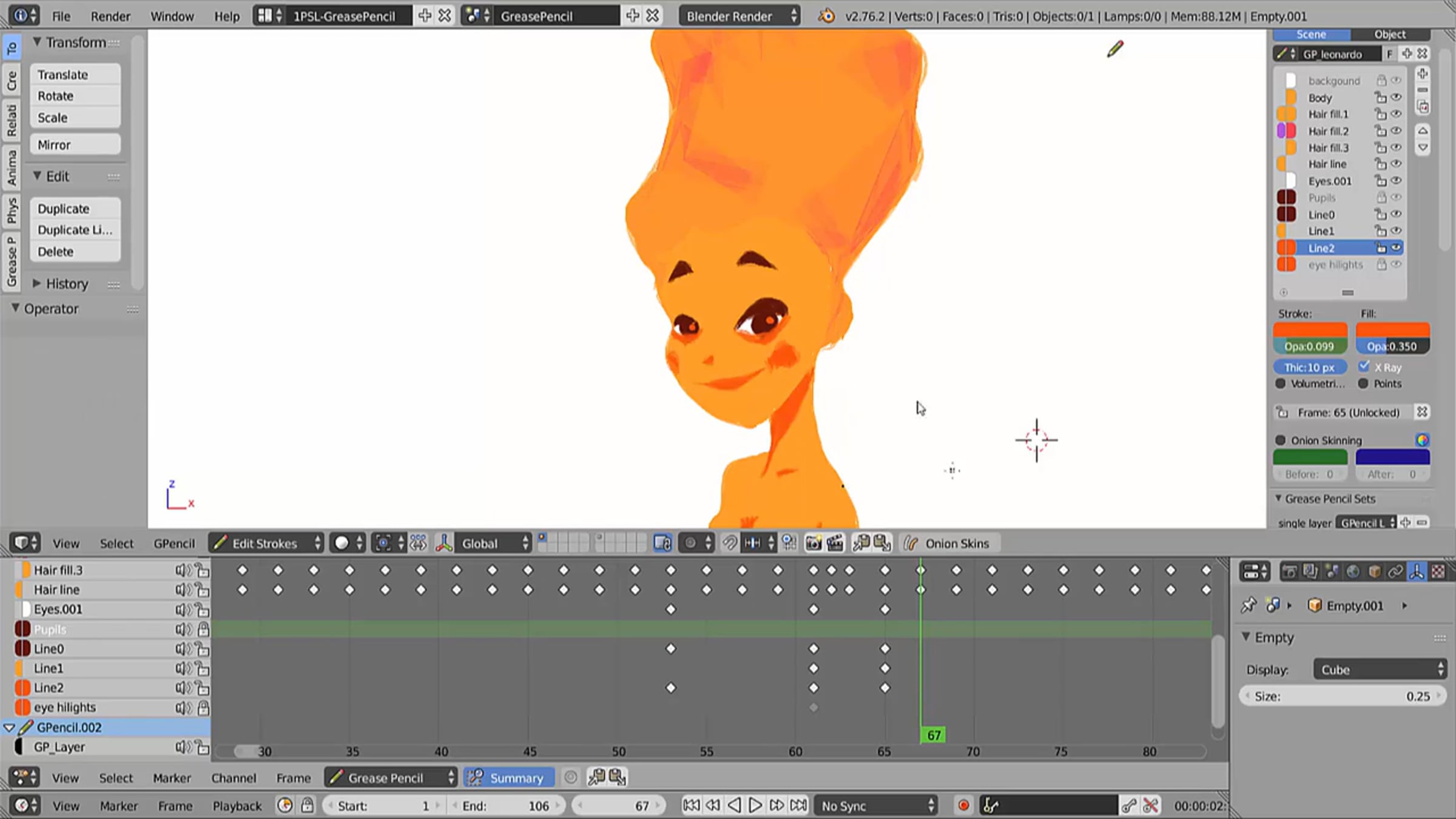Screen dimensions: 1456x819
Task: Click the Duplicate button
Action: [x=75, y=208]
